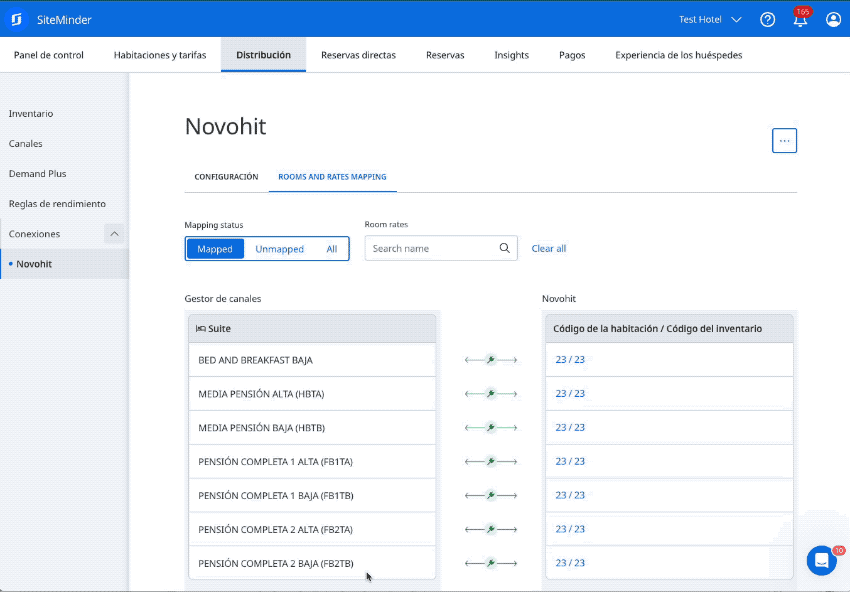Click the mapping plug icon for PENSIÓN COMPLETA 1 BAJA
Viewport: 850px width, 592px height.
491,495
